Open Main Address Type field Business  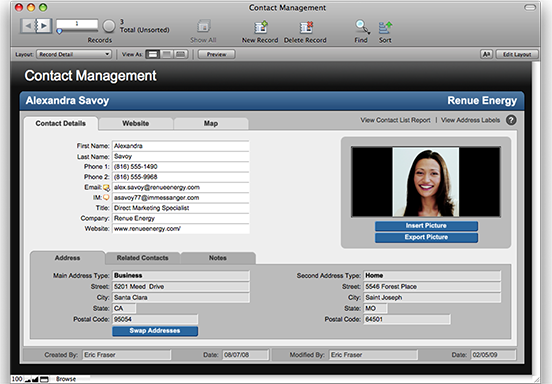click(181, 275)
